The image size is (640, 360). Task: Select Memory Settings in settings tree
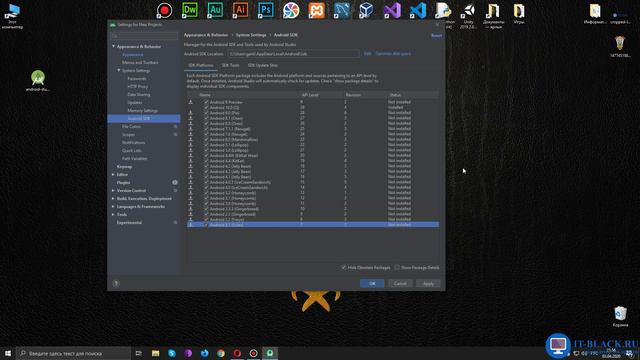tap(142, 111)
